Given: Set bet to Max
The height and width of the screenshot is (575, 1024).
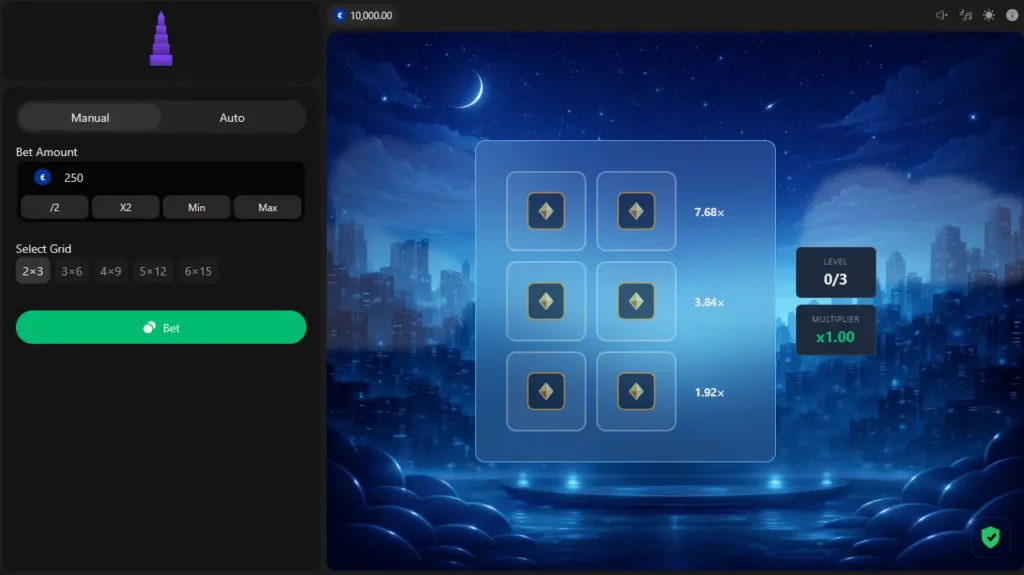Looking at the screenshot, I should [x=268, y=207].
